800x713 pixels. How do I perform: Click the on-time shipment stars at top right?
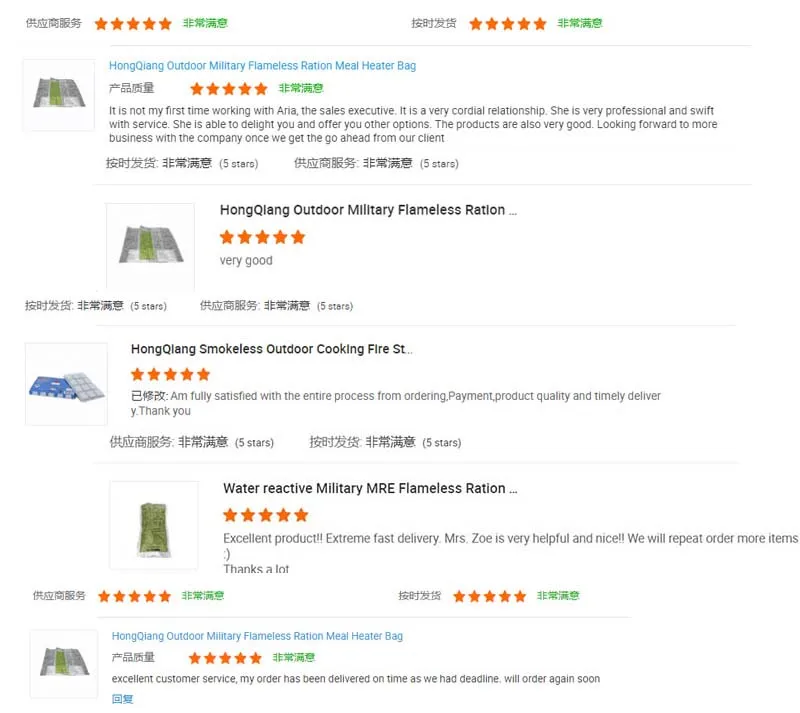click(x=507, y=23)
